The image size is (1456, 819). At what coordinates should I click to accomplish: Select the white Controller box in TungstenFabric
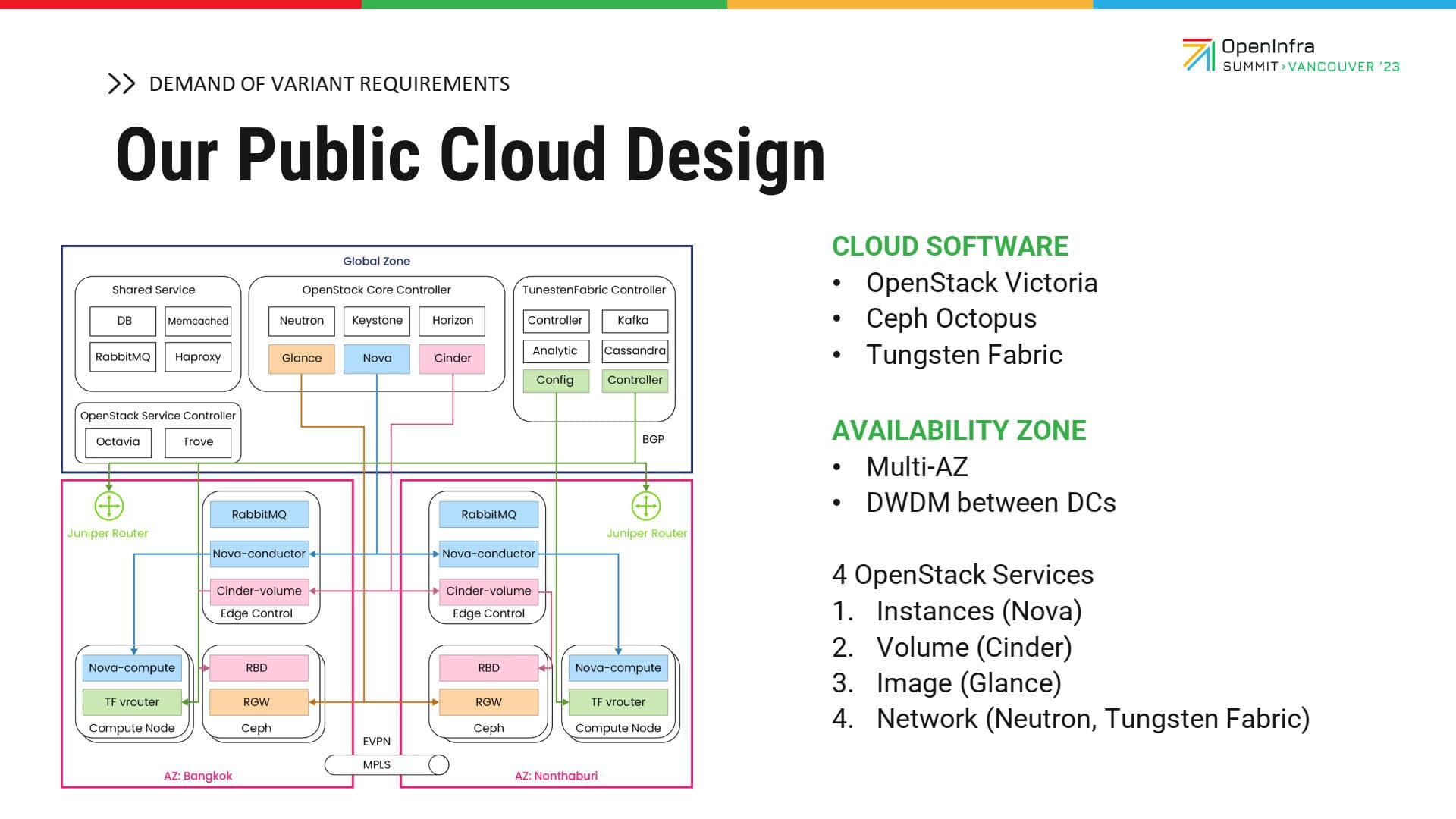pyautogui.click(x=556, y=321)
